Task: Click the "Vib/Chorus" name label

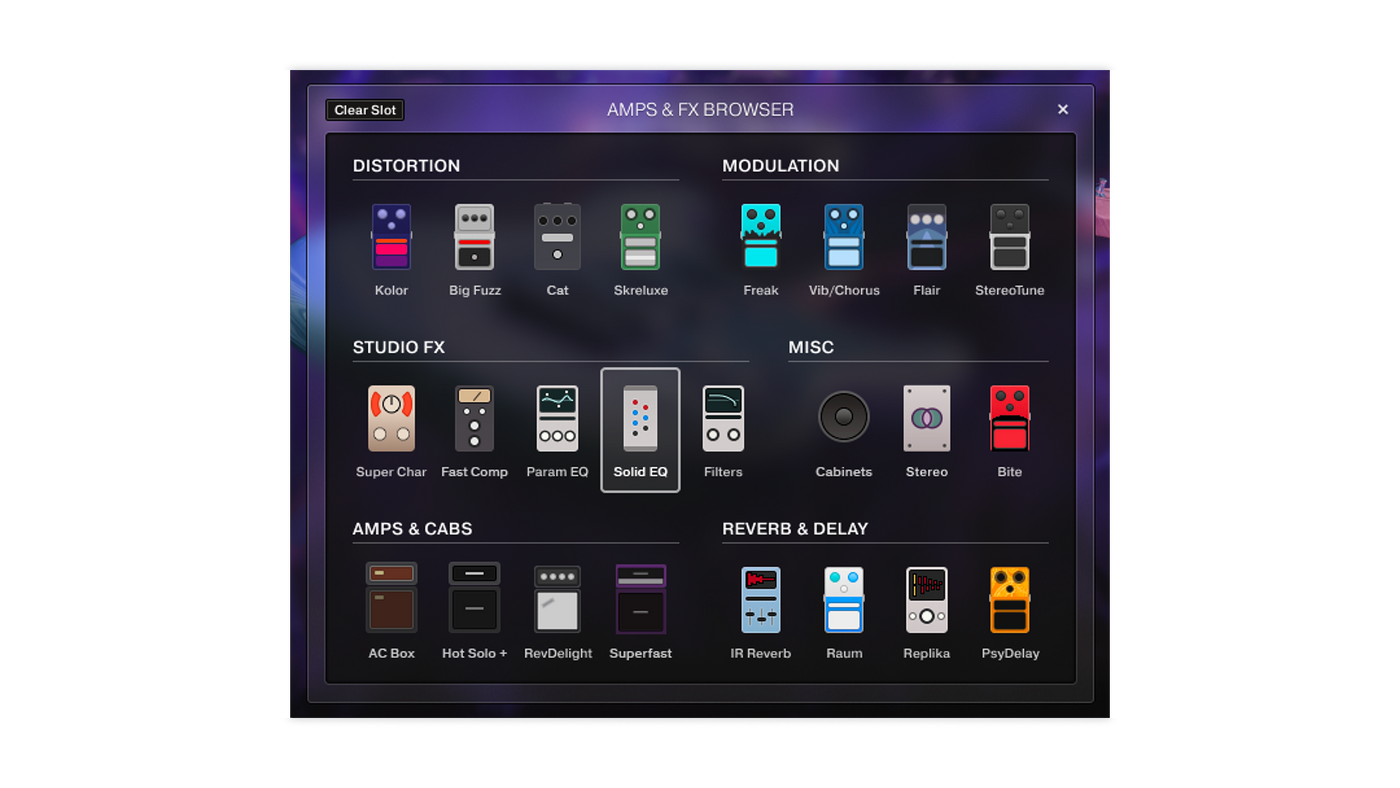Action: click(844, 291)
